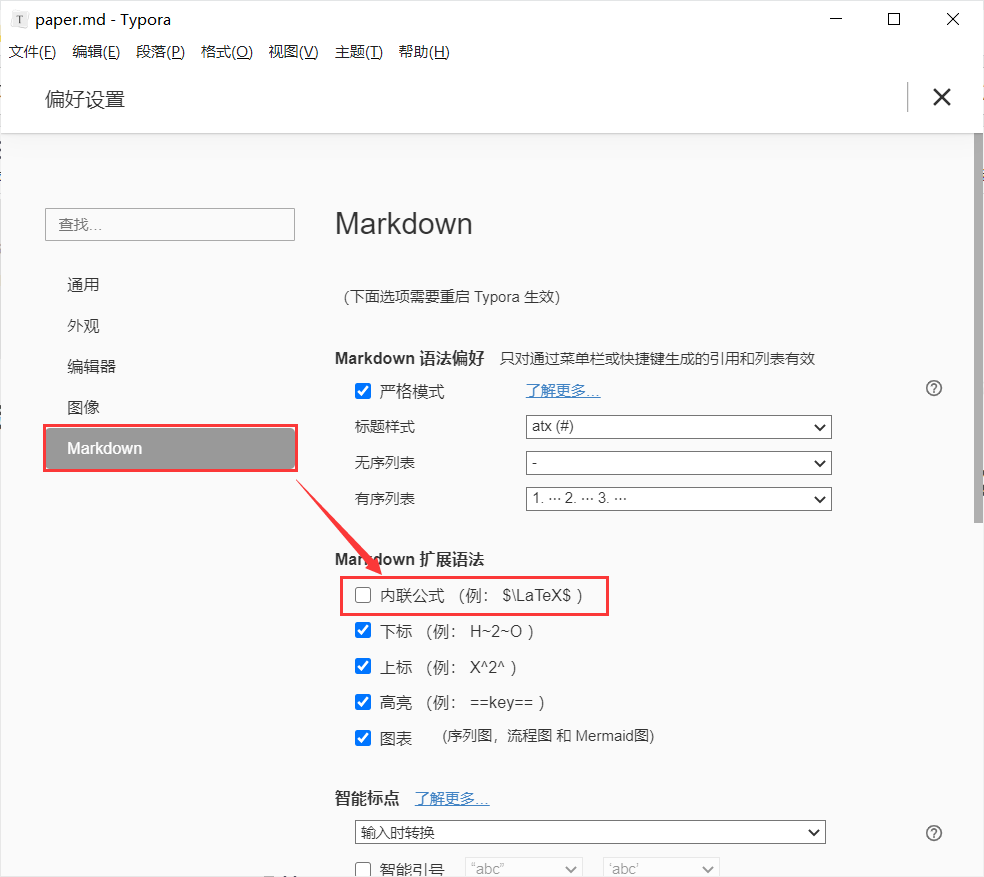Click the help icon beside Markdown syntax settings
984x877 pixels.
point(933,388)
